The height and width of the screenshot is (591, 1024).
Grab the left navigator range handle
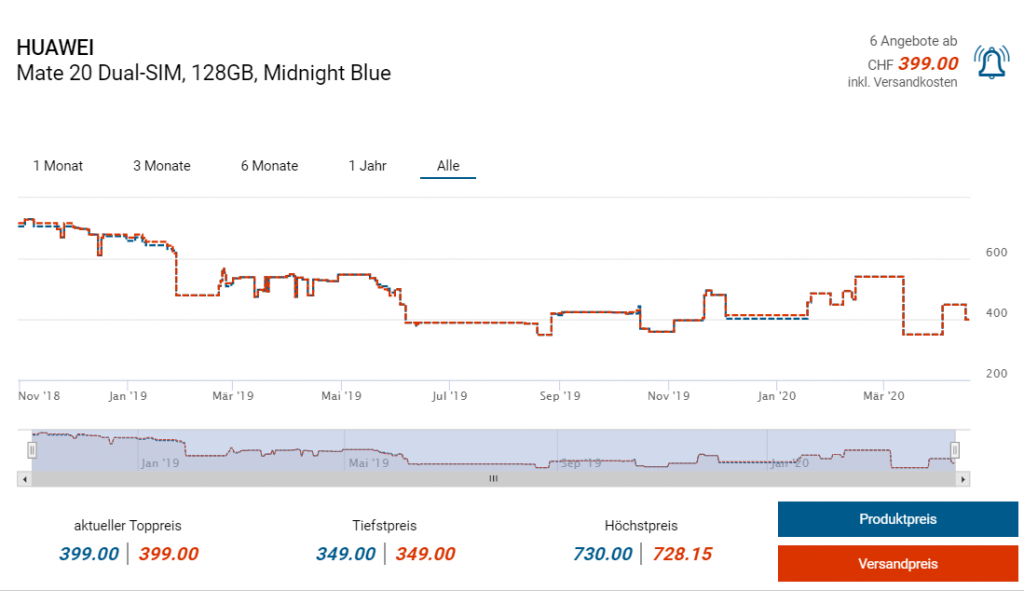[x=32, y=450]
